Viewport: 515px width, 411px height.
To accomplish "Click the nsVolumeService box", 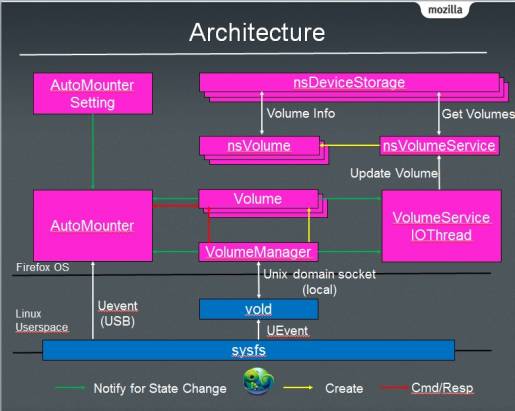I will pos(439,146).
